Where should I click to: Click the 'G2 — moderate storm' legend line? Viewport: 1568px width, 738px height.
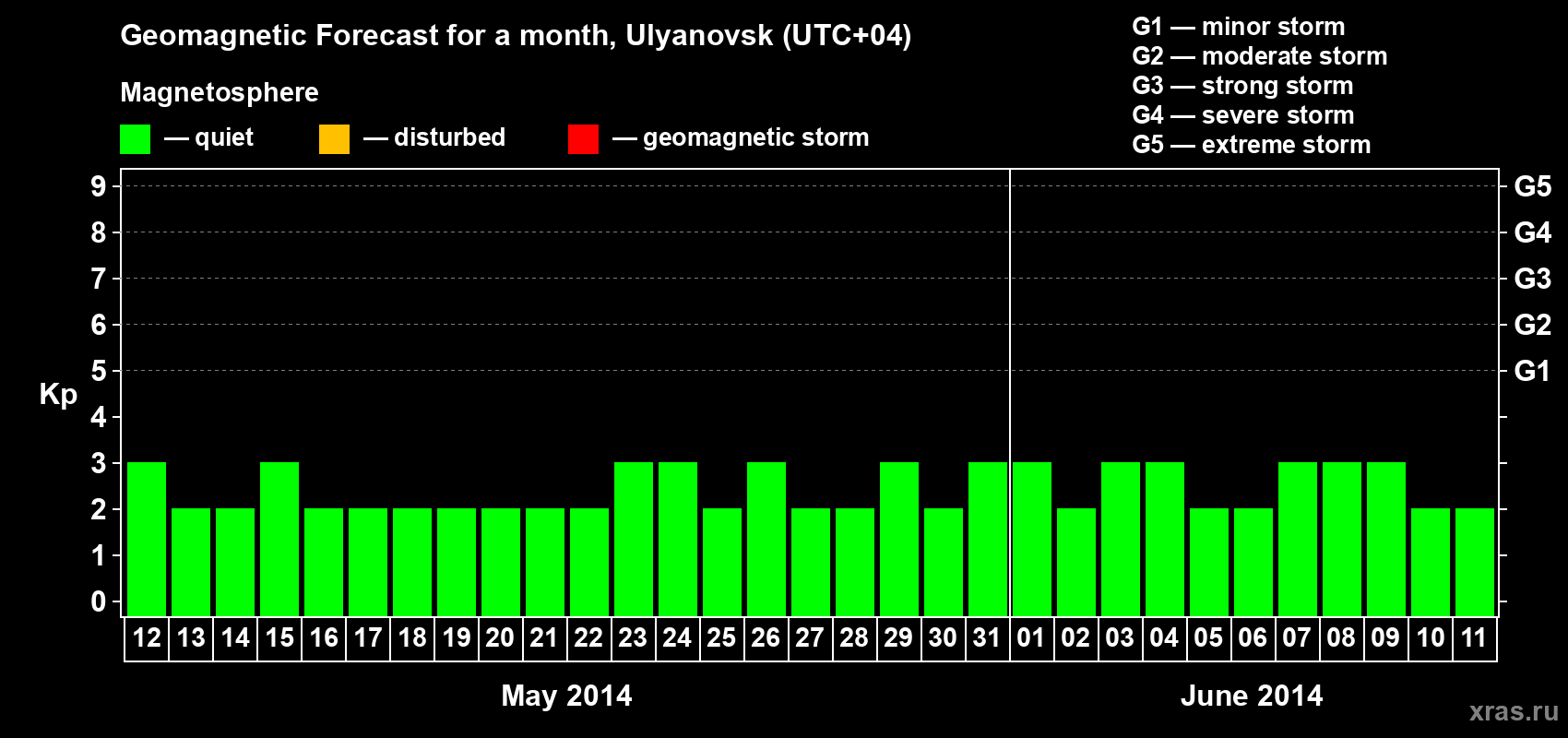[x=1260, y=56]
